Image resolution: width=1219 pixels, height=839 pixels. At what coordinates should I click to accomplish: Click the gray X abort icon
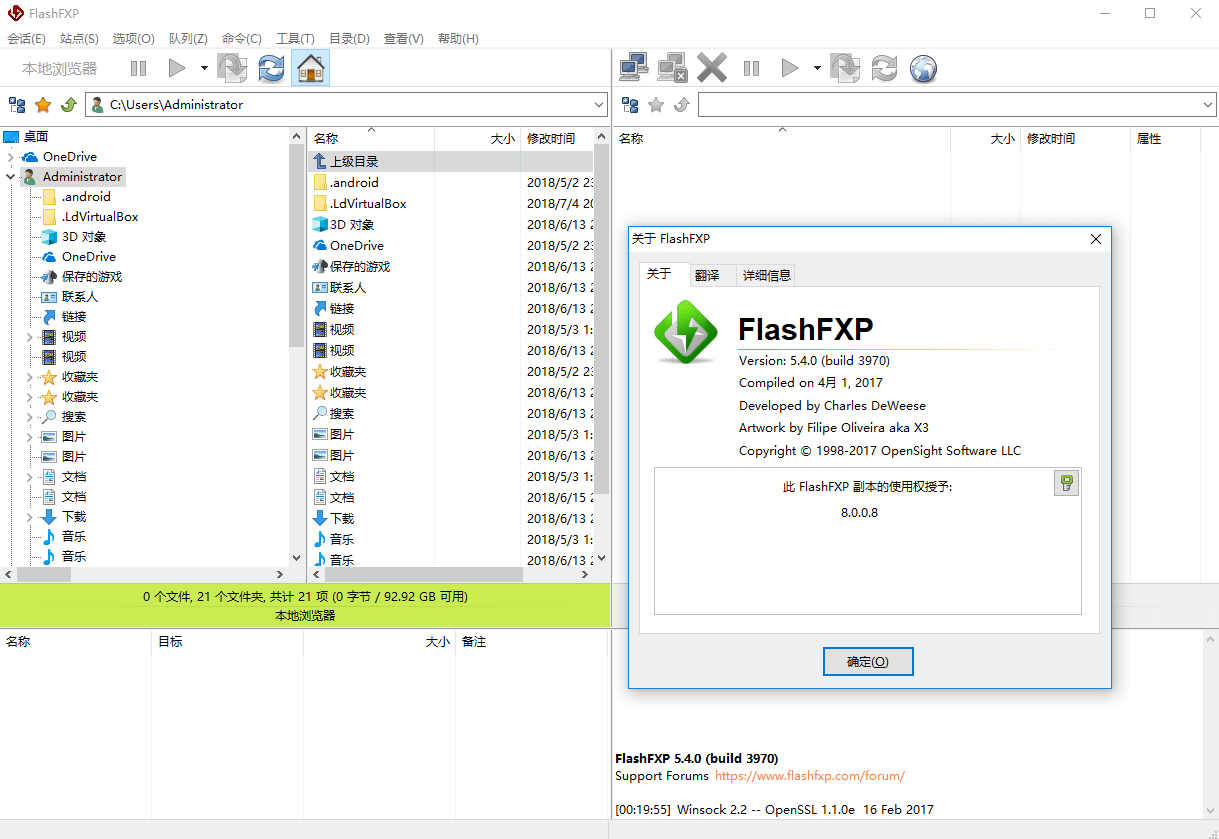(x=712, y=68)
